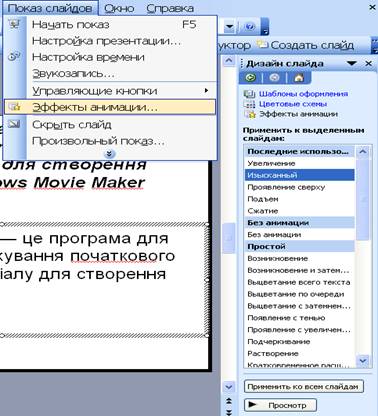Open Дизайн слайда task pane dropdown arrow
The height and width of the screenshot is (416, 378).
click(352, 63)
